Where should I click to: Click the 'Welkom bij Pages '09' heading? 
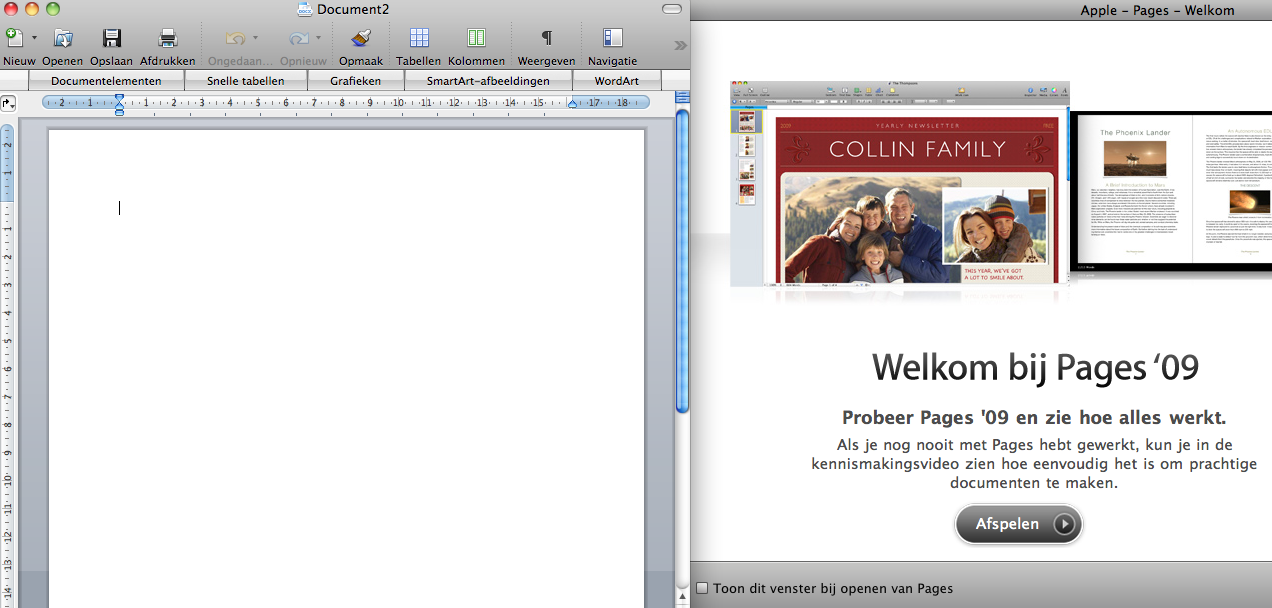(x=1035, y=368)
